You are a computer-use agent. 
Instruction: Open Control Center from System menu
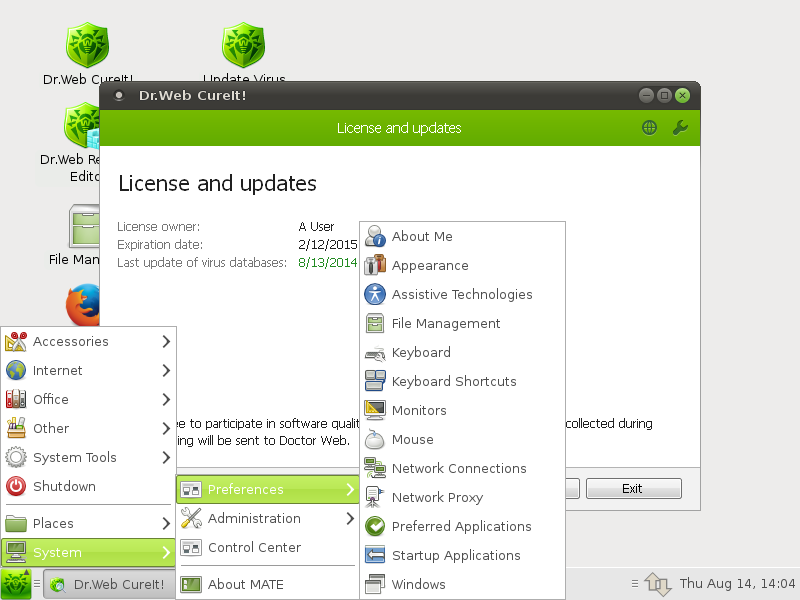point(254,548)
